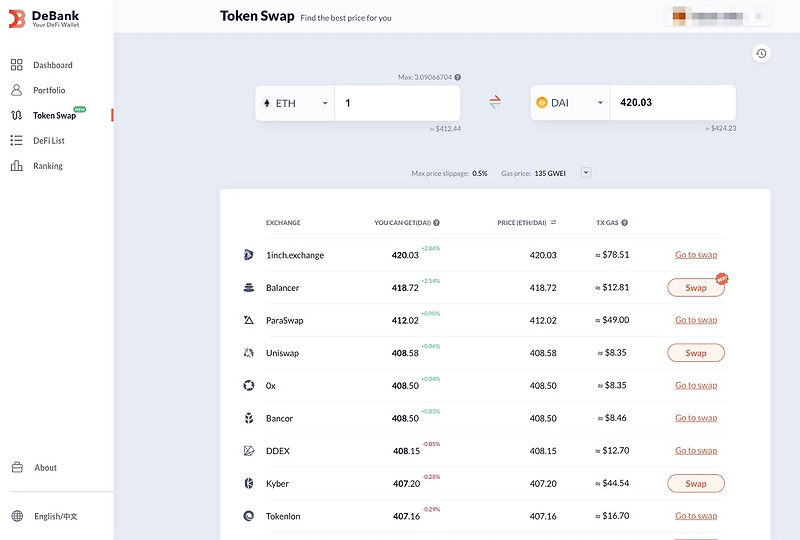Image resolution: width=800 pixels, height=540 pixels.
Task: Open the Portfolio page
Action: pyautogui.click(x=49, y=90)
